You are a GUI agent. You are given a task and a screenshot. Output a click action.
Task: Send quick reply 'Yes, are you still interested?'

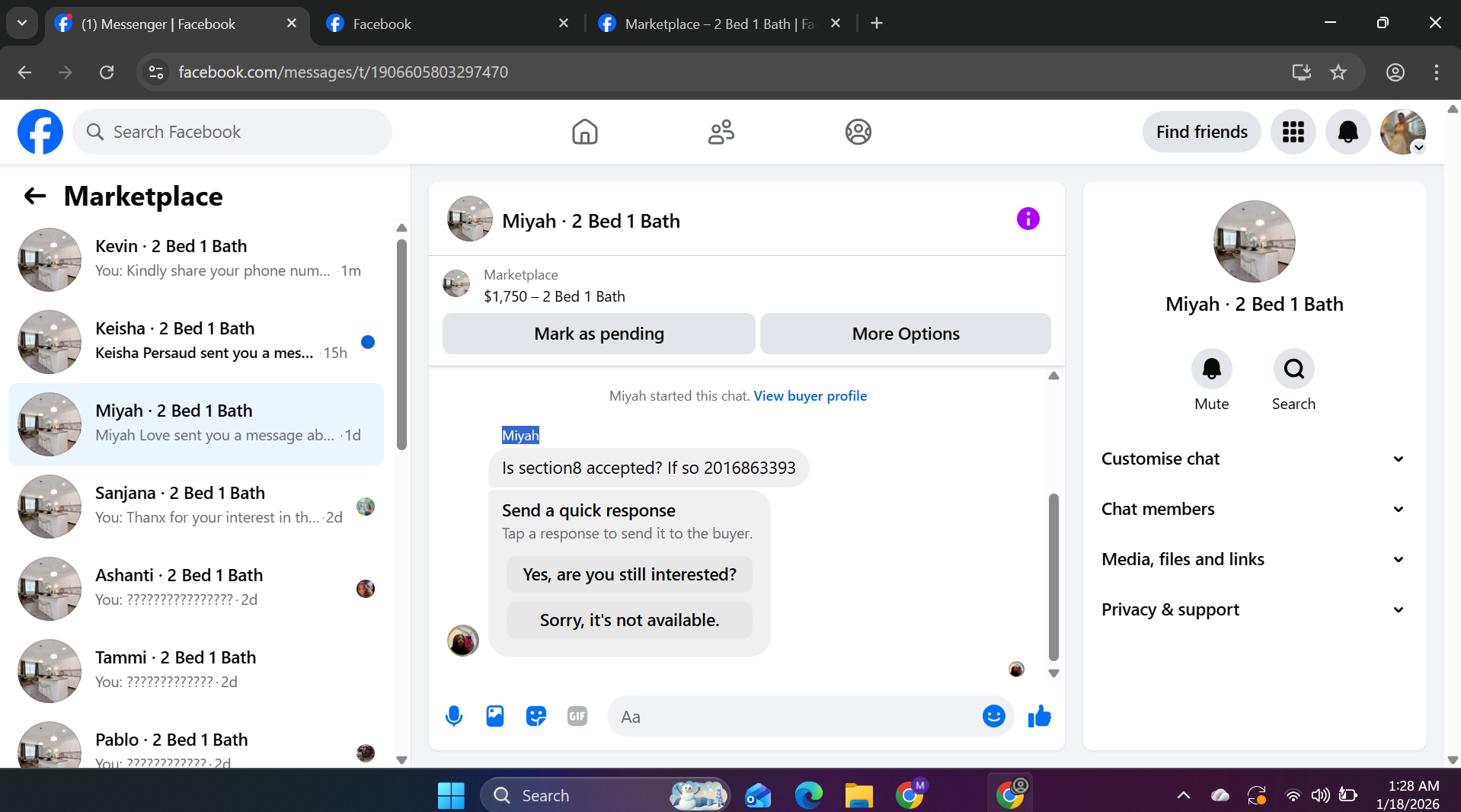[629, 574]
